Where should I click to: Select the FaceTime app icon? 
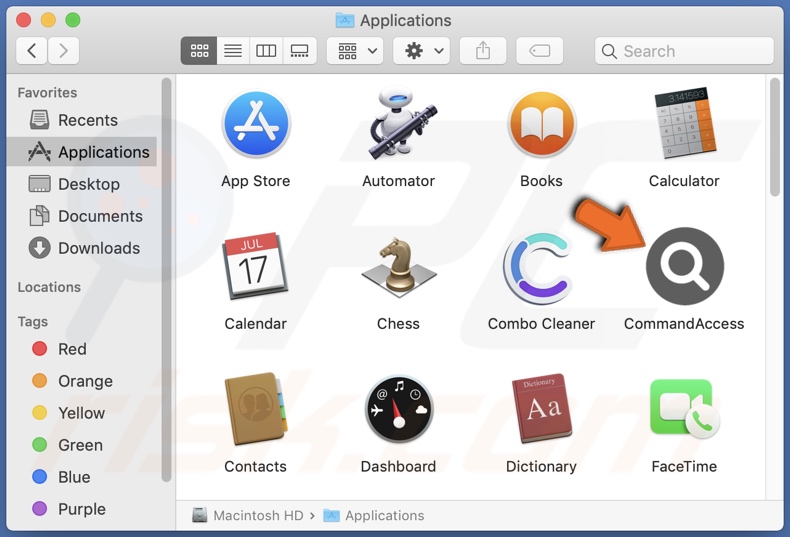[685, 409]
